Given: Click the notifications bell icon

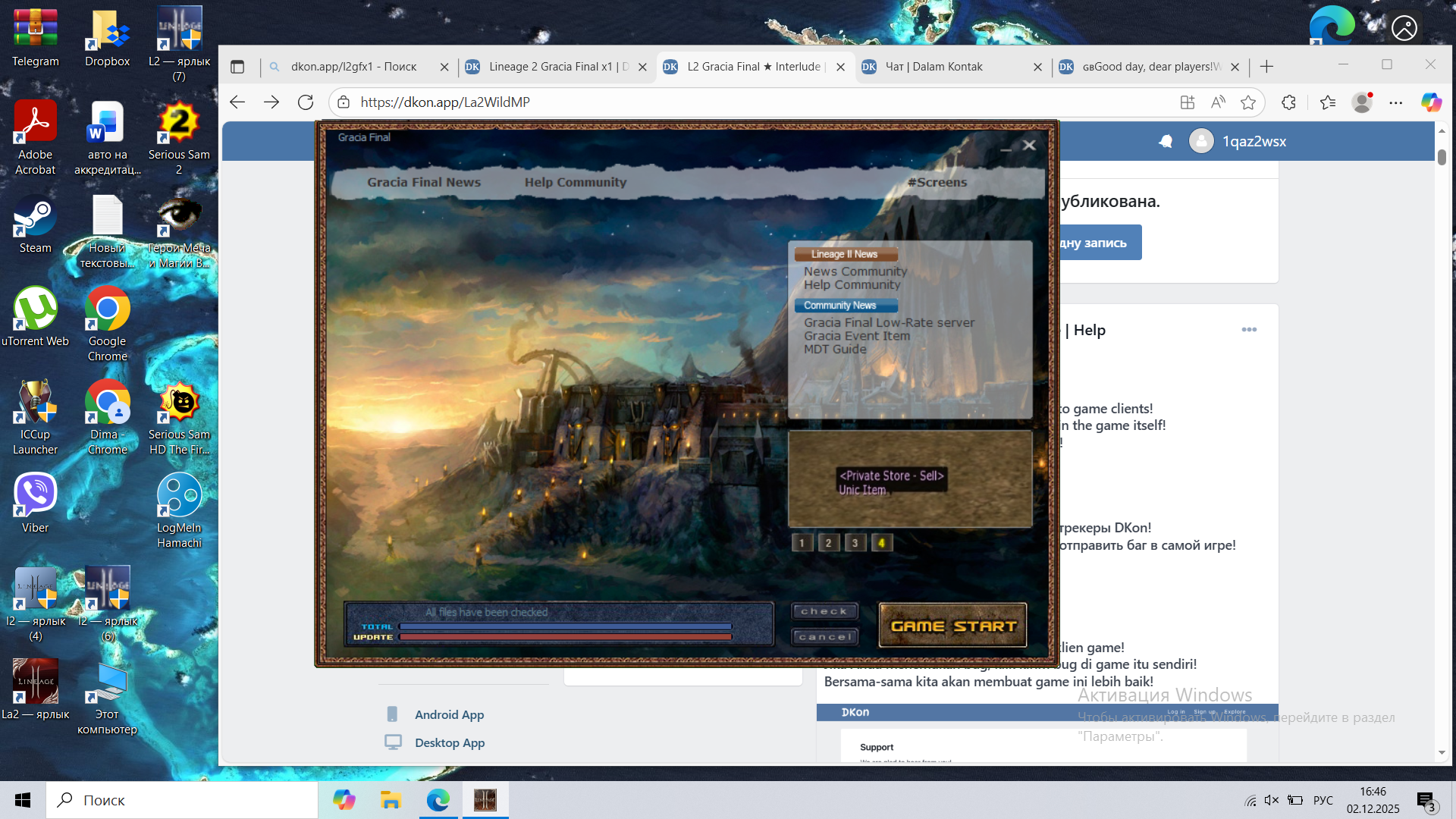Looking at the screenshot, I should pos(1166,141).
